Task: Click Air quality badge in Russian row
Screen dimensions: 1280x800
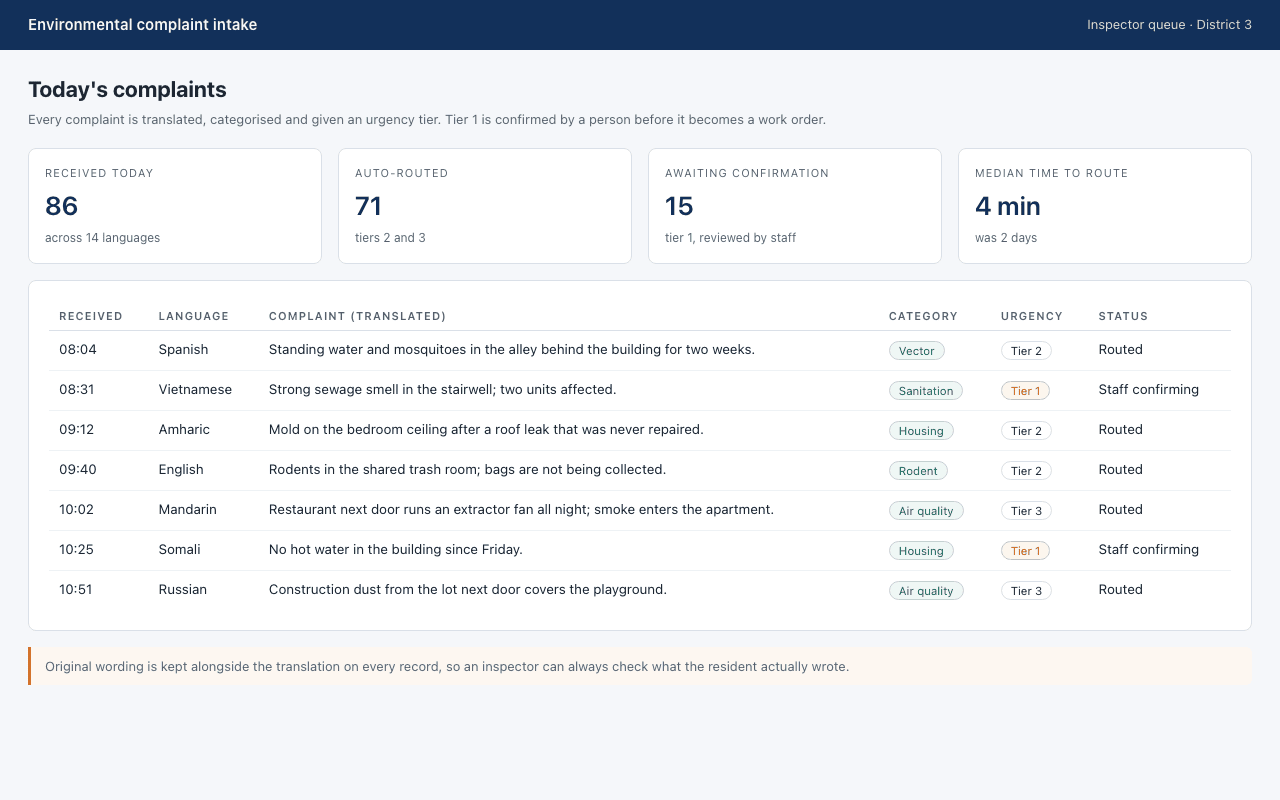Action: (x=926, y=591)
